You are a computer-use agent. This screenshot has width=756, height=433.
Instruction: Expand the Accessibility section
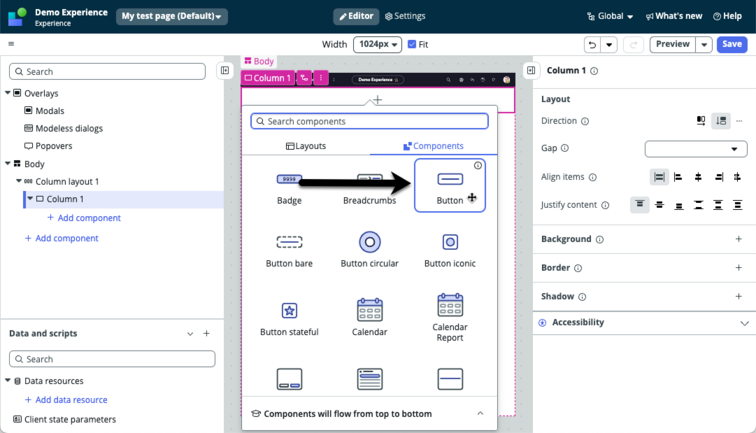644,323
